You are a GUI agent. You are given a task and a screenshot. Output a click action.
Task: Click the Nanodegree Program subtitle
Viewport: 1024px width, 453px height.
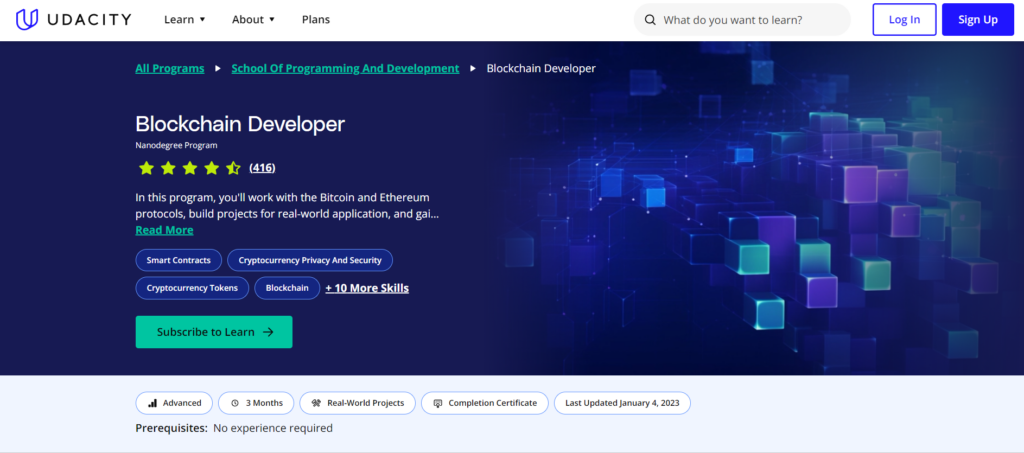click(176, 146)
